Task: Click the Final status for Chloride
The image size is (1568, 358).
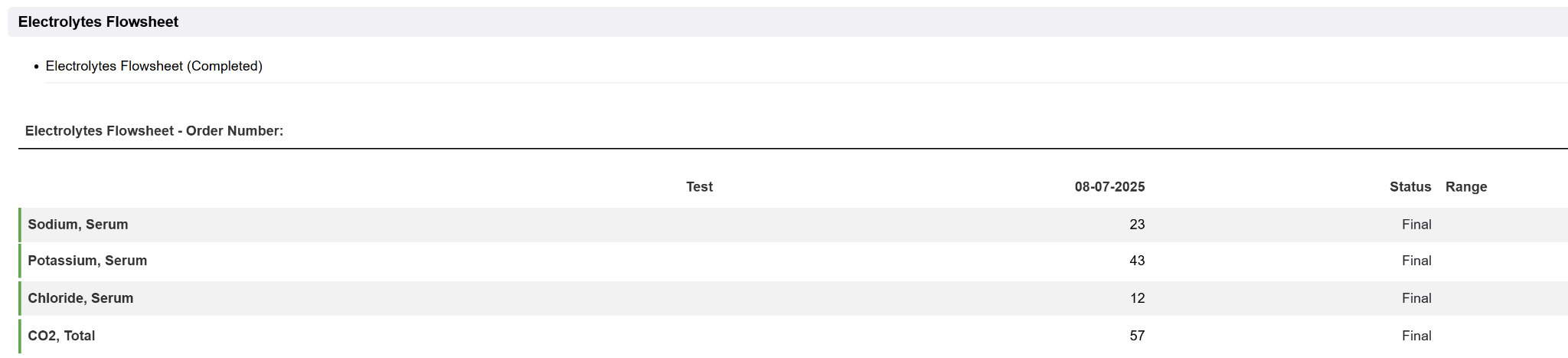Action: coord(1416,298)
